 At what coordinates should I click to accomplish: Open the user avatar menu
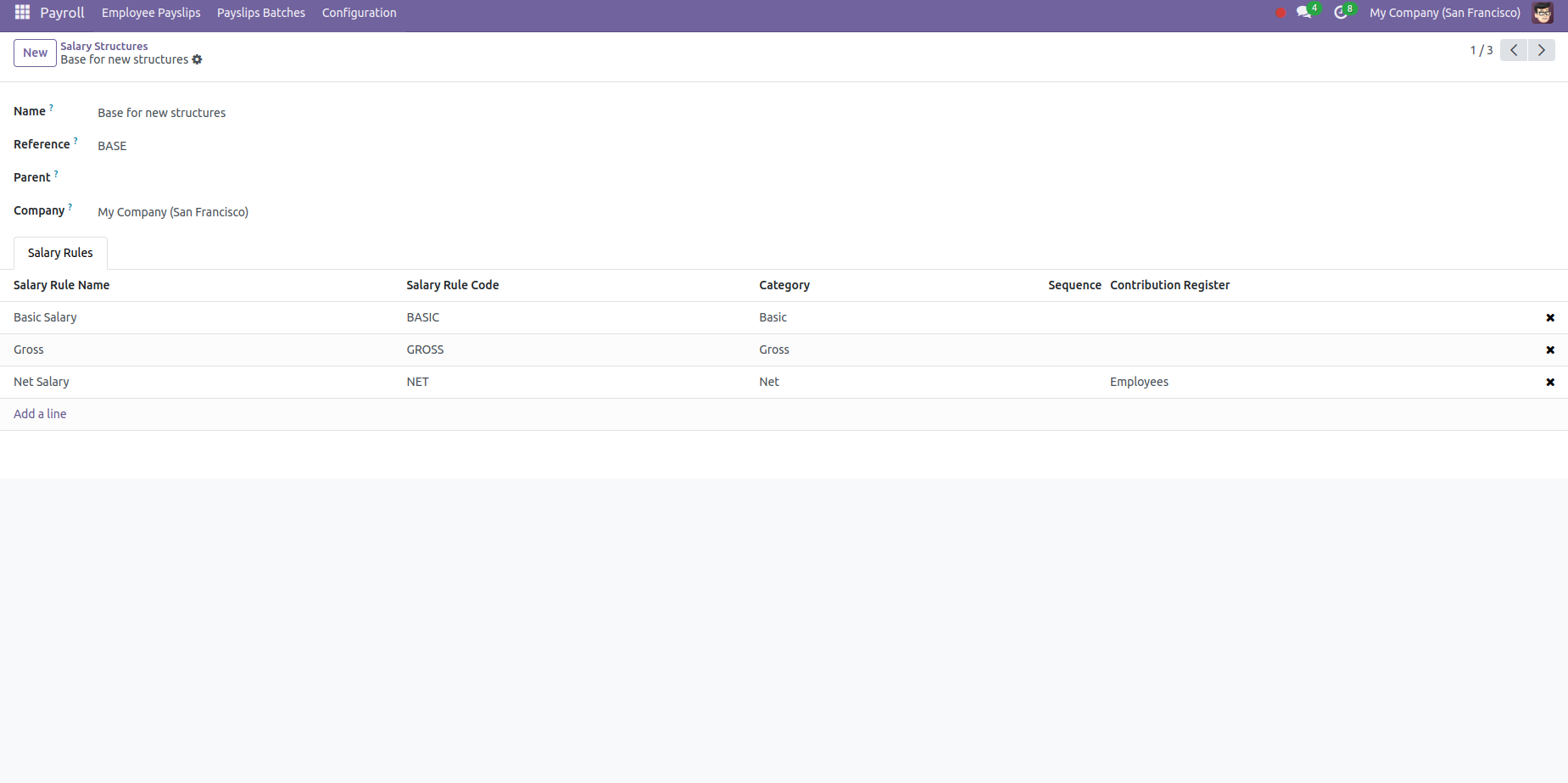(x=1542, y=13)
